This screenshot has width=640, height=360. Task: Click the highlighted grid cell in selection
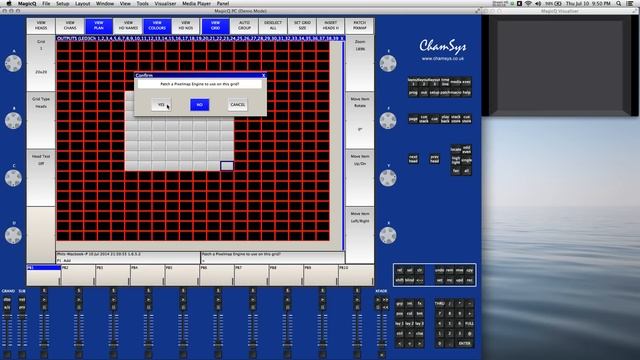click(227, 166)
